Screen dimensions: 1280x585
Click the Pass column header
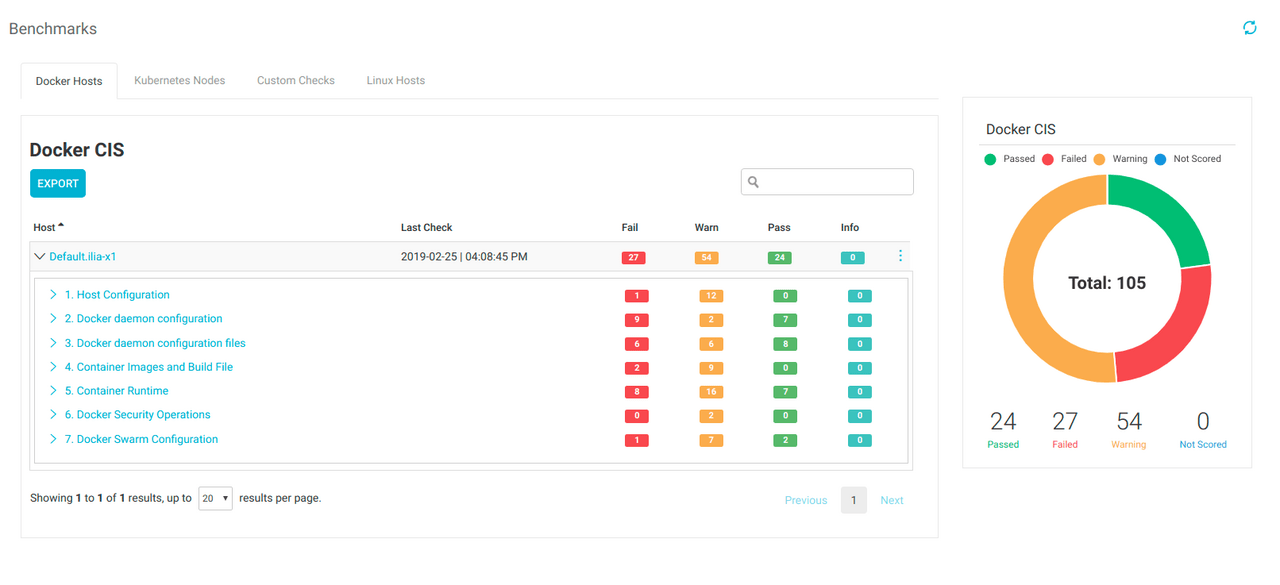coord(779,228)
